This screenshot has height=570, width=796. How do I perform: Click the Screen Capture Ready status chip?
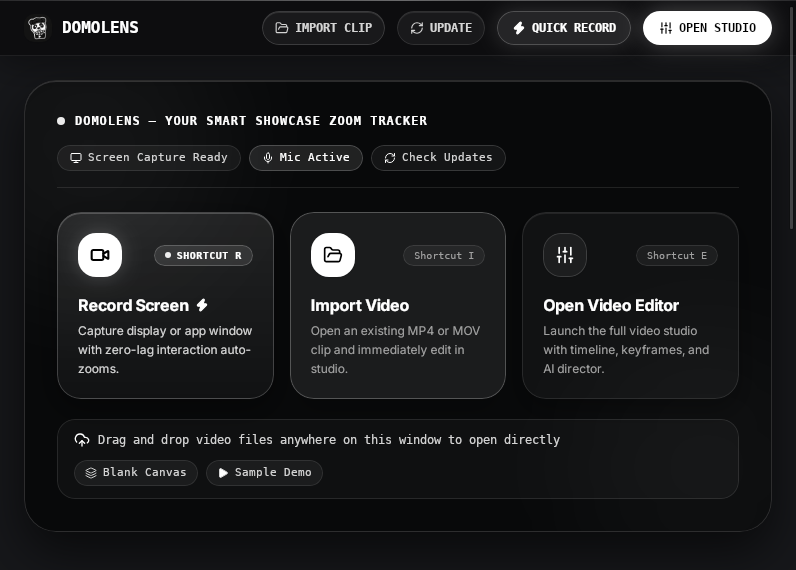tap(149, 157)
